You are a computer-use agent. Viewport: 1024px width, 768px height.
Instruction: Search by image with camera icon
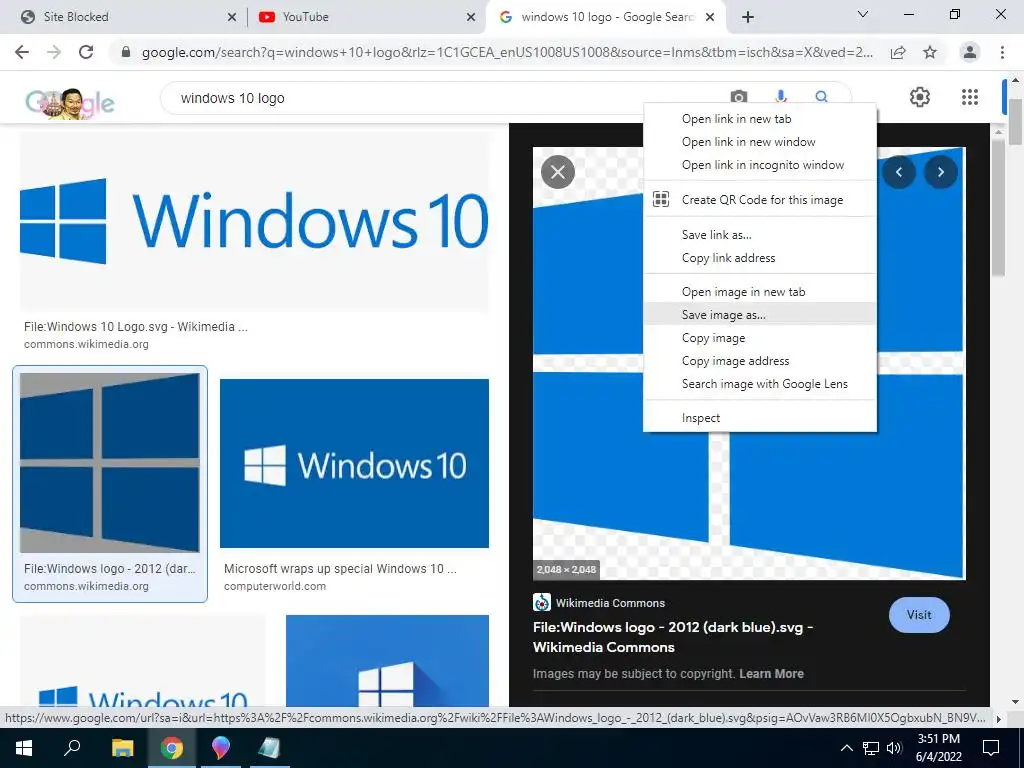click(739, 98)
